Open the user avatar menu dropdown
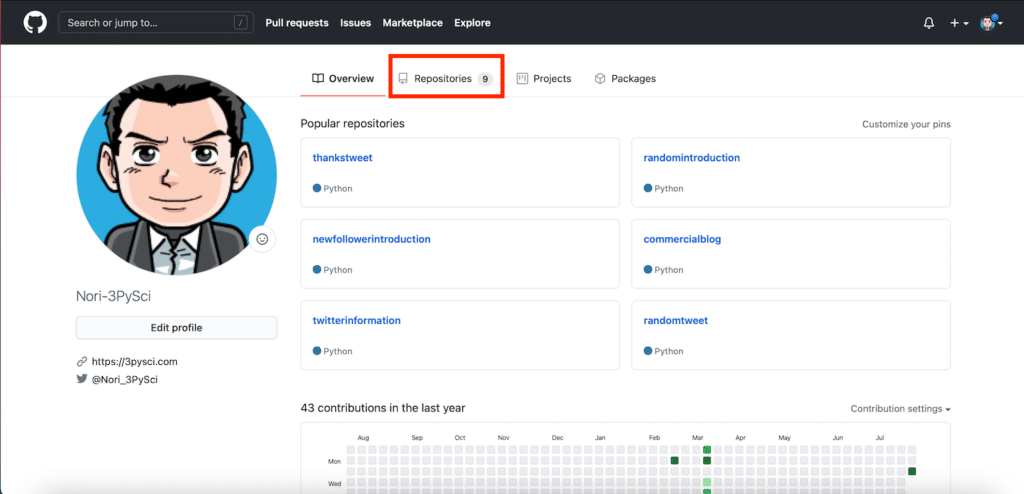Screen dimensions: 1024x494 [x=990, y=23]
